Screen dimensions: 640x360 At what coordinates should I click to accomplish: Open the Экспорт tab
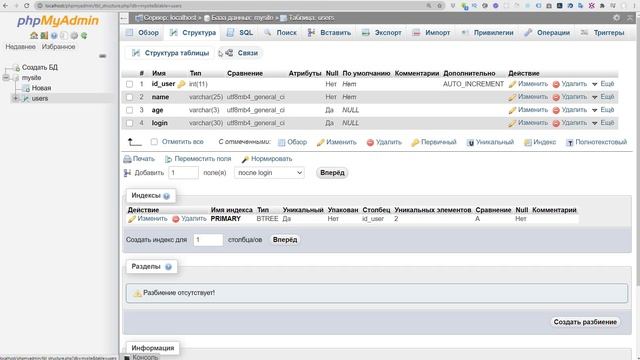coord(382,33)
